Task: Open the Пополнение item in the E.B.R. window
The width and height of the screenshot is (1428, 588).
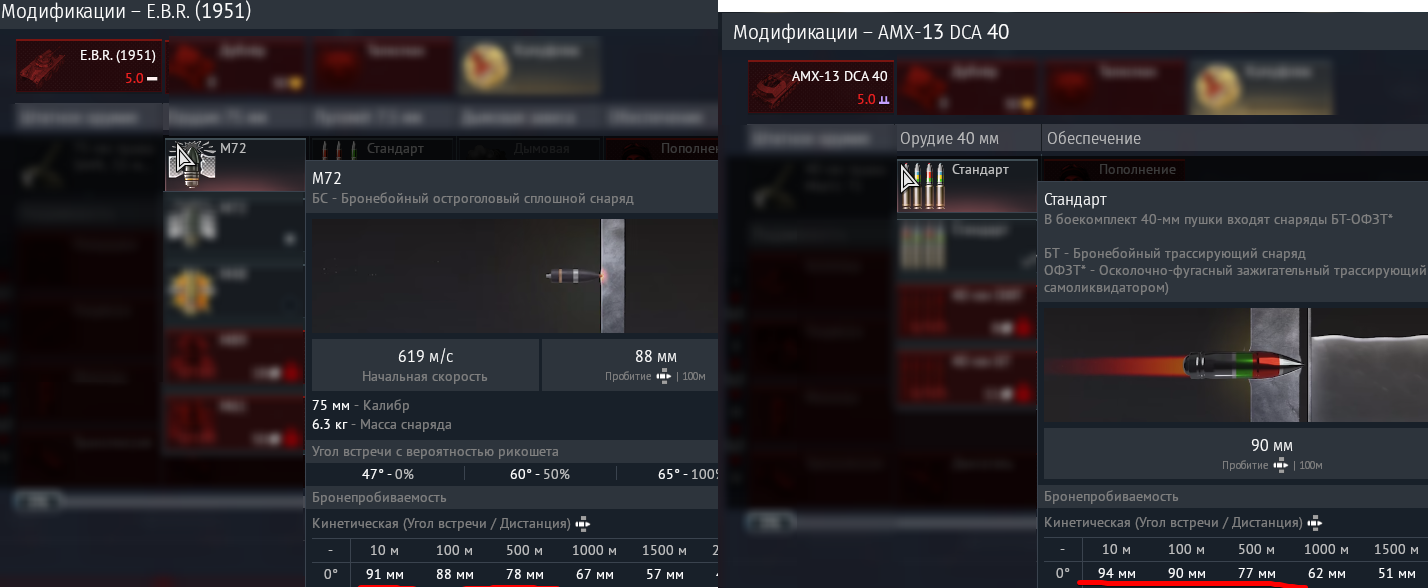Action: (662, 148)
